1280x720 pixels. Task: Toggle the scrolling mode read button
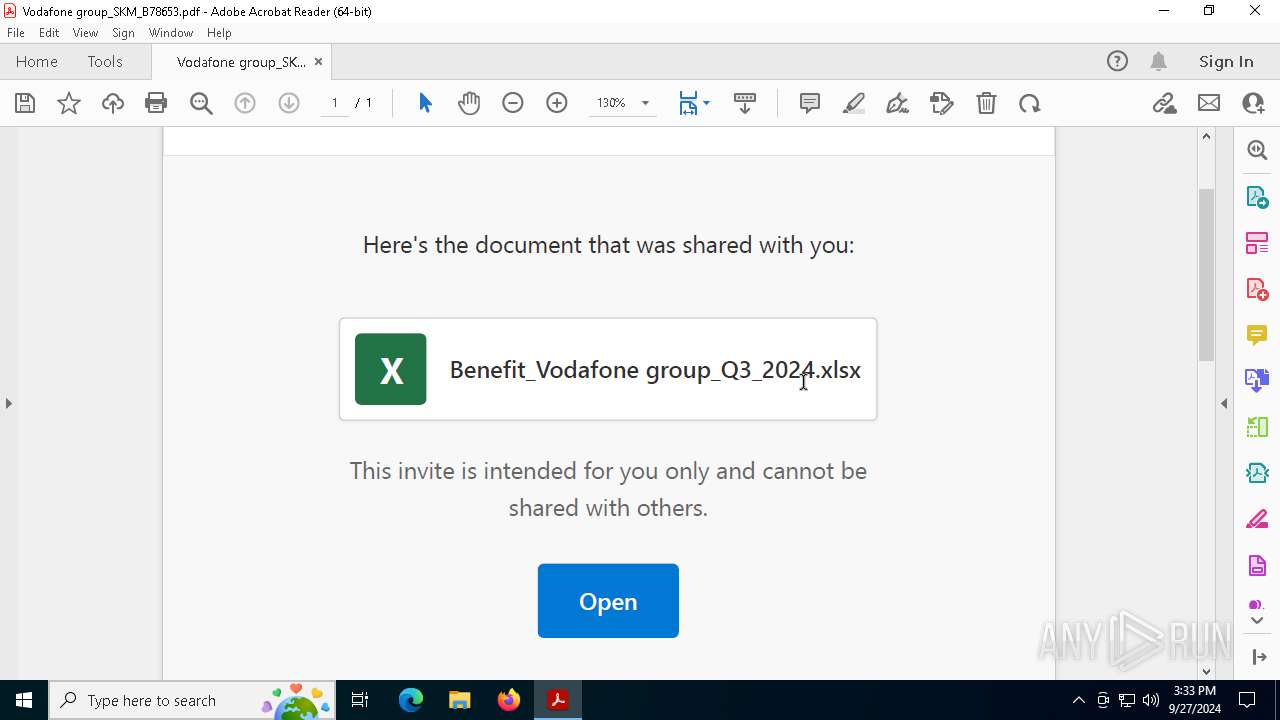tap(745, 103)
